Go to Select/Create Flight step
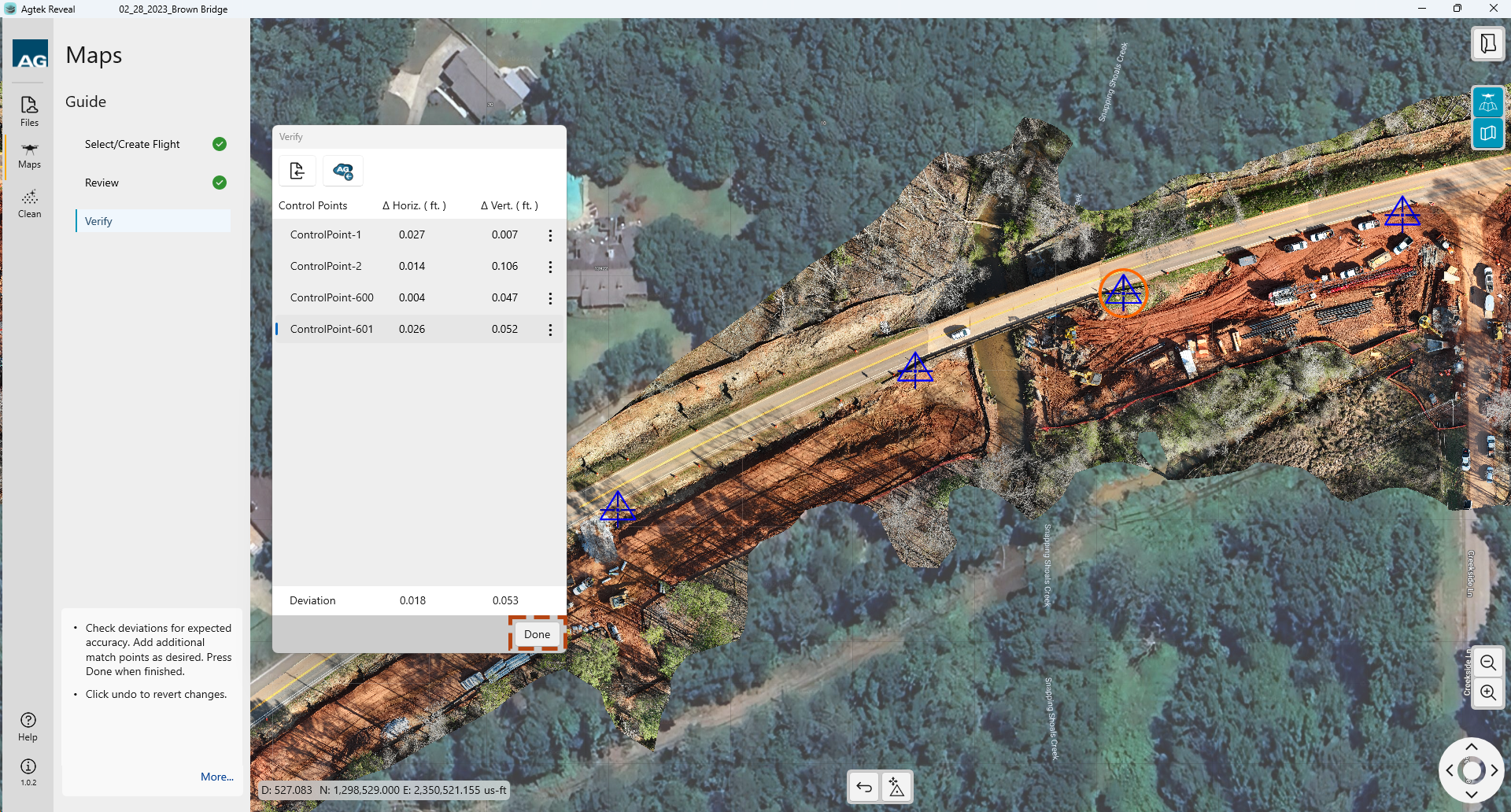1511x812 pixels. (x=132, y=144)
